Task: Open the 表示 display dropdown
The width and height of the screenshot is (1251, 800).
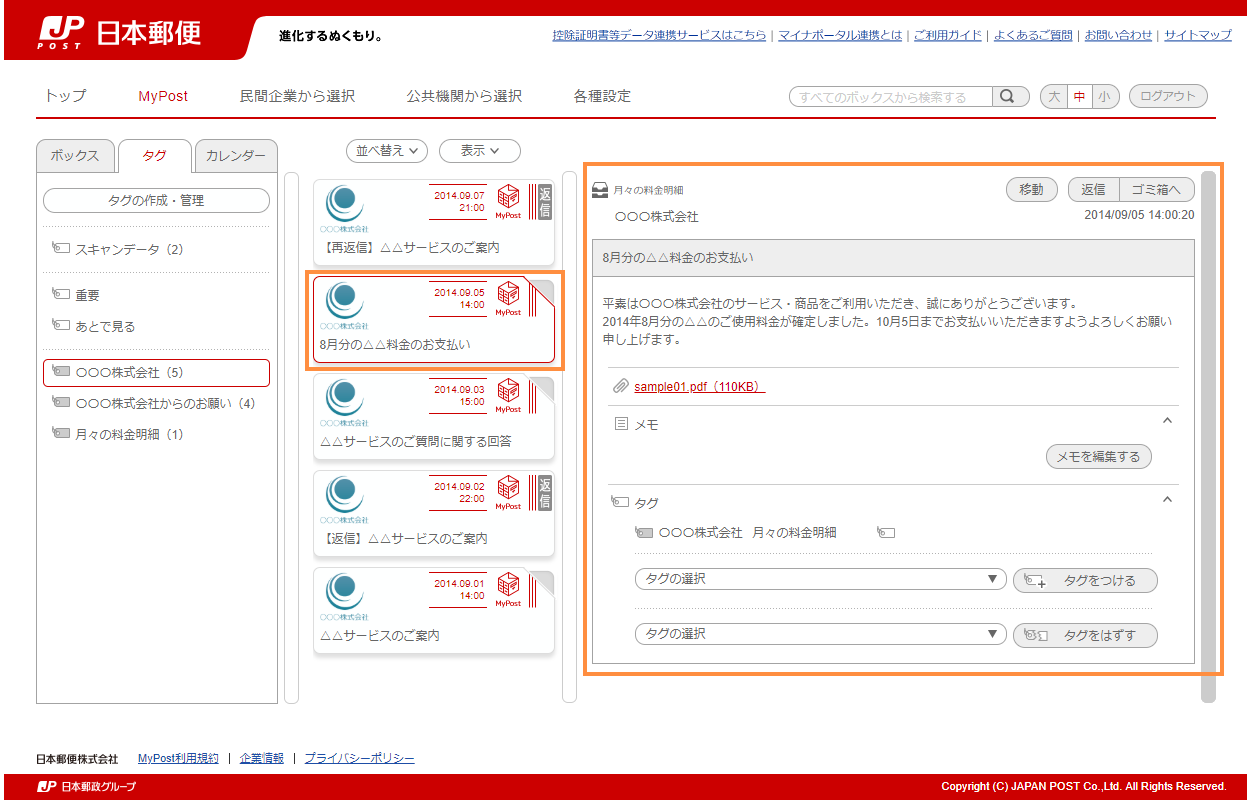Action: click(x=480, y=150)
